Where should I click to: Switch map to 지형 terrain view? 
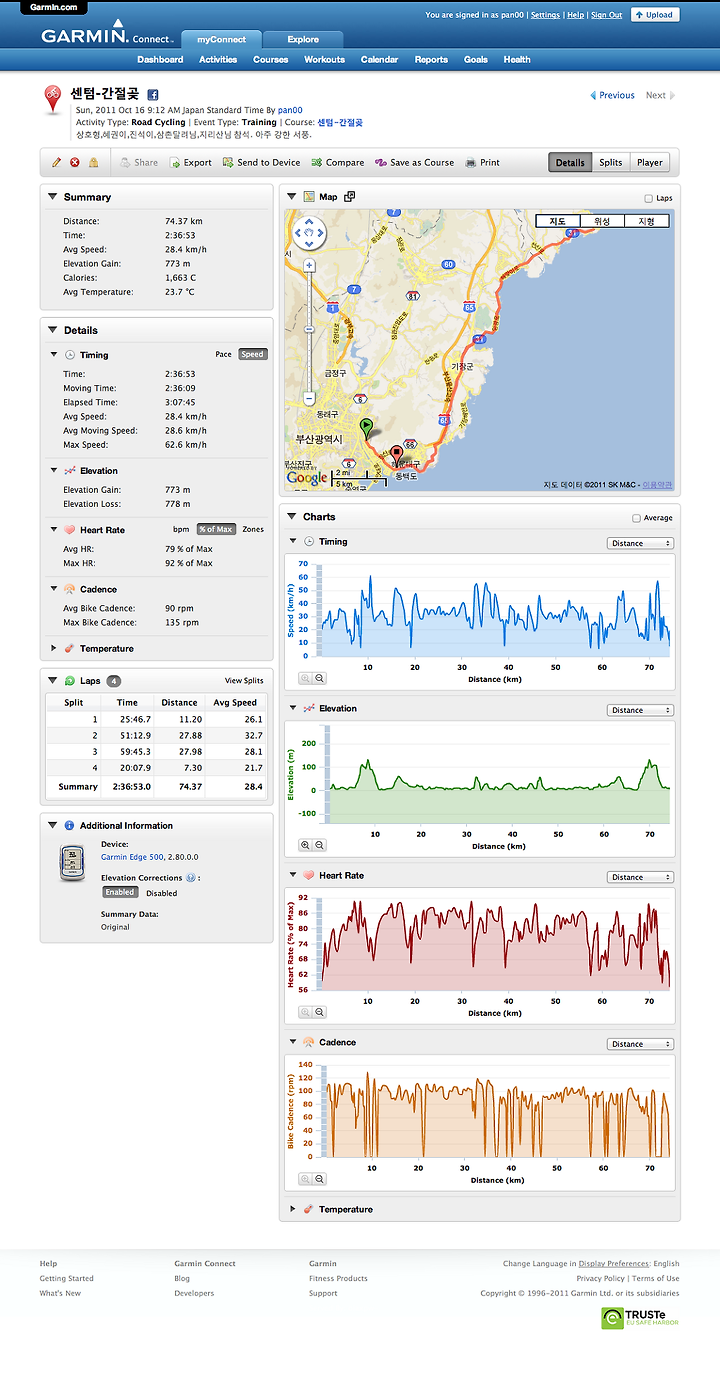(x=647, y=221)
